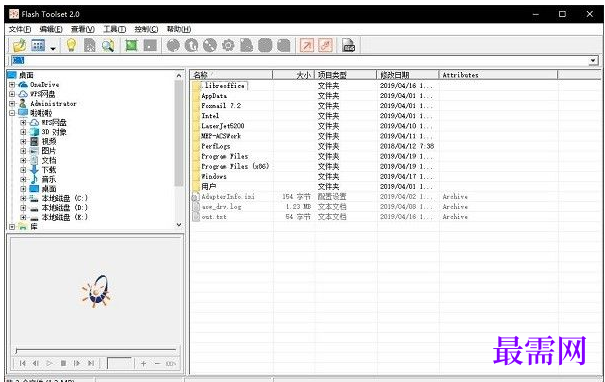Click the first red arrow toolbar icon
This screenshot has height=382, width=605.
(307, 46)
